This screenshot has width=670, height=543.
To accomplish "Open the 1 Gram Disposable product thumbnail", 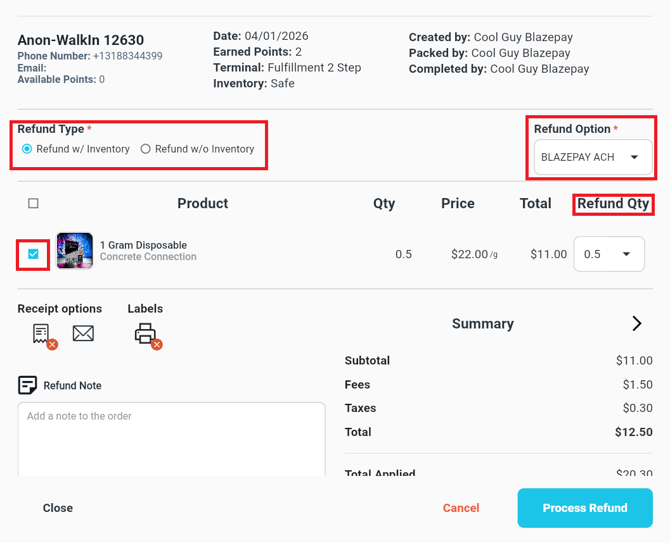I will click(75, 251).
